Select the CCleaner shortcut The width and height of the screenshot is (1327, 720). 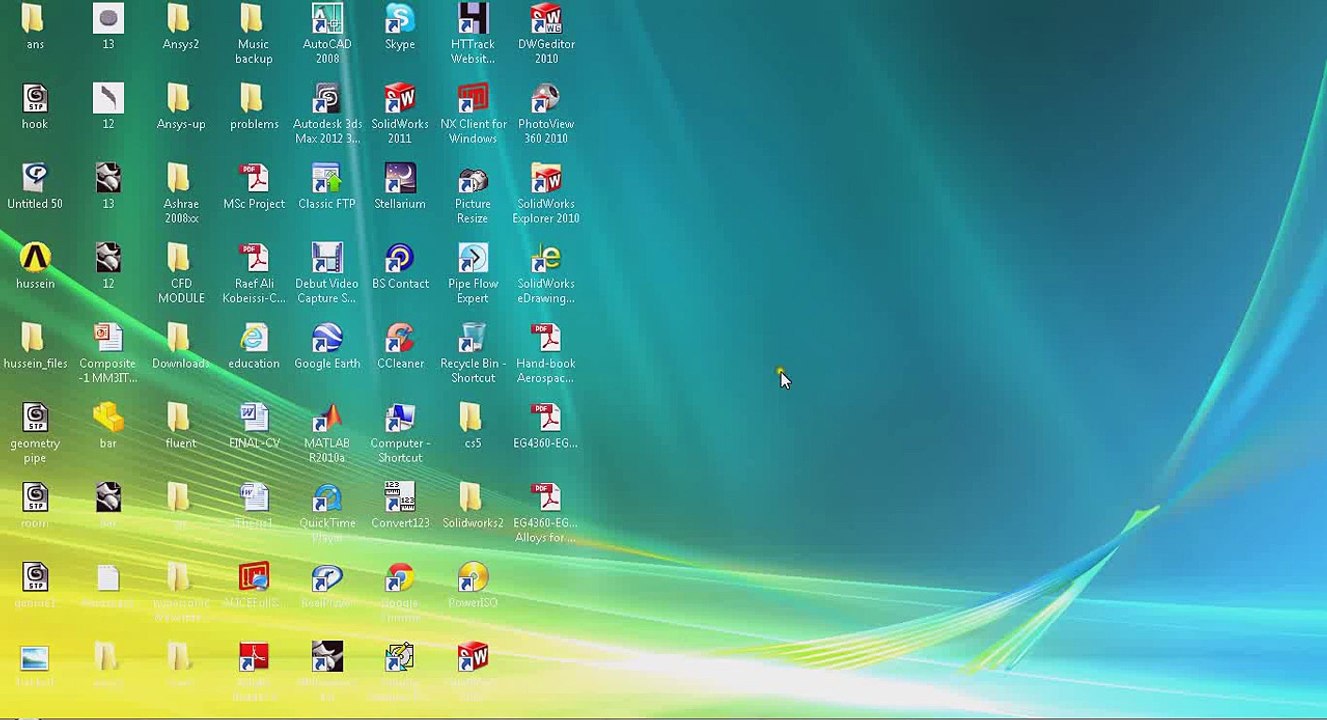[x=400, y=339]
